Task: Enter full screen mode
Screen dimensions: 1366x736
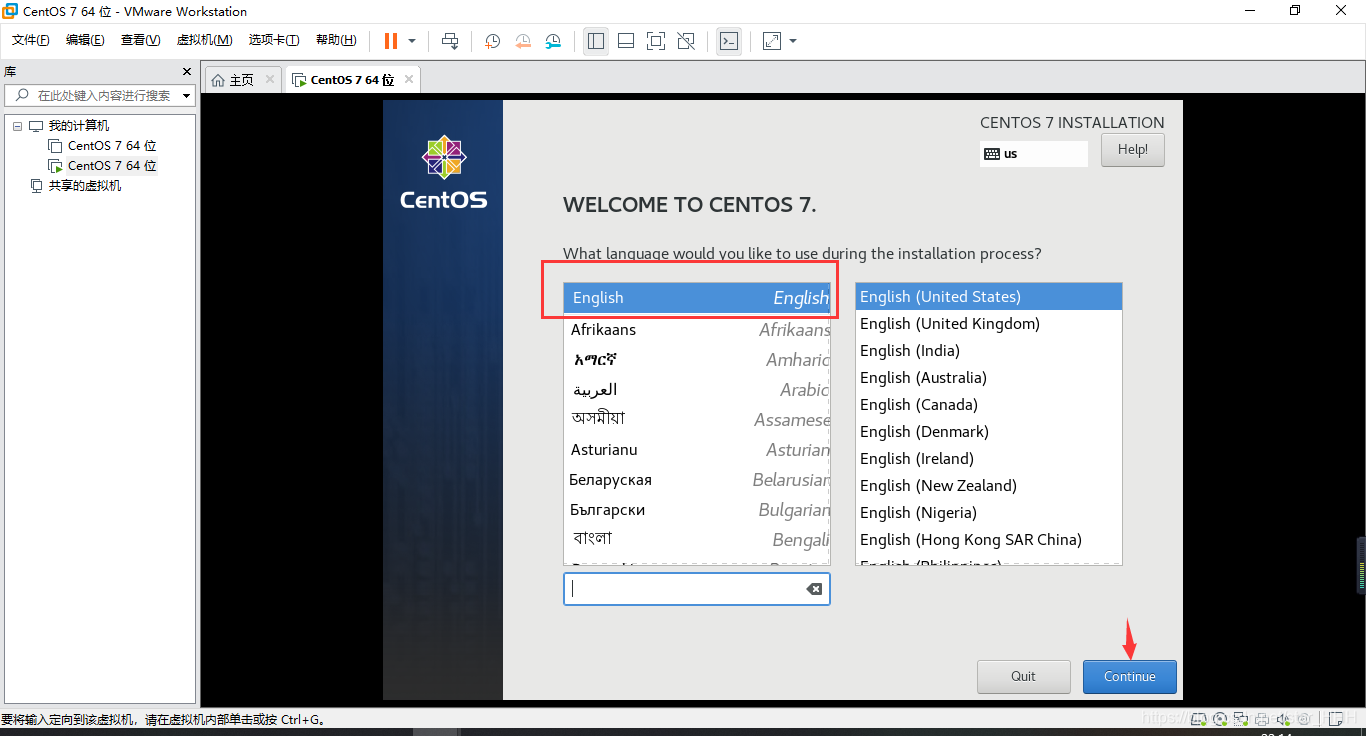Action: pos(656,41)
